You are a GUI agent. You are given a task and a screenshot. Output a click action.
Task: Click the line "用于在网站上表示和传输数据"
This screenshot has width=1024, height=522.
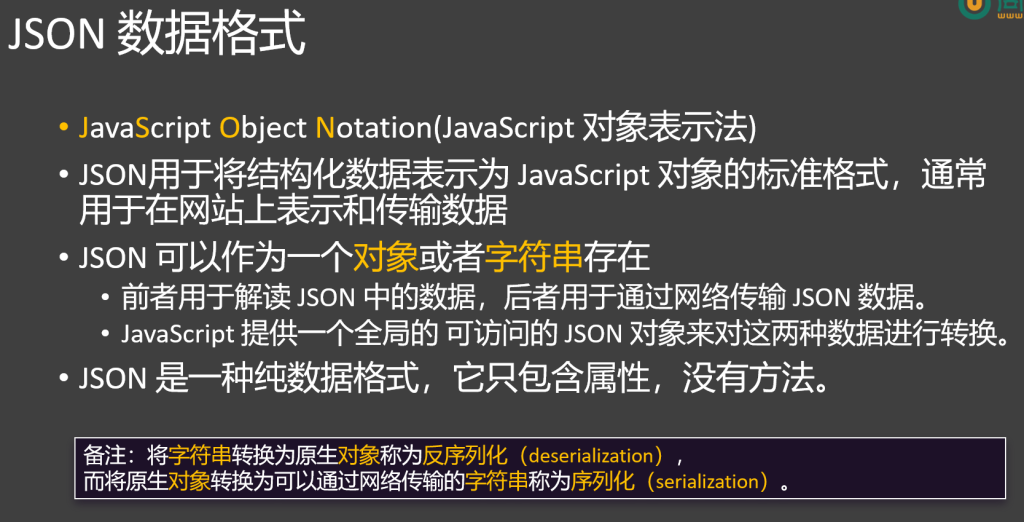pos(293,210)
